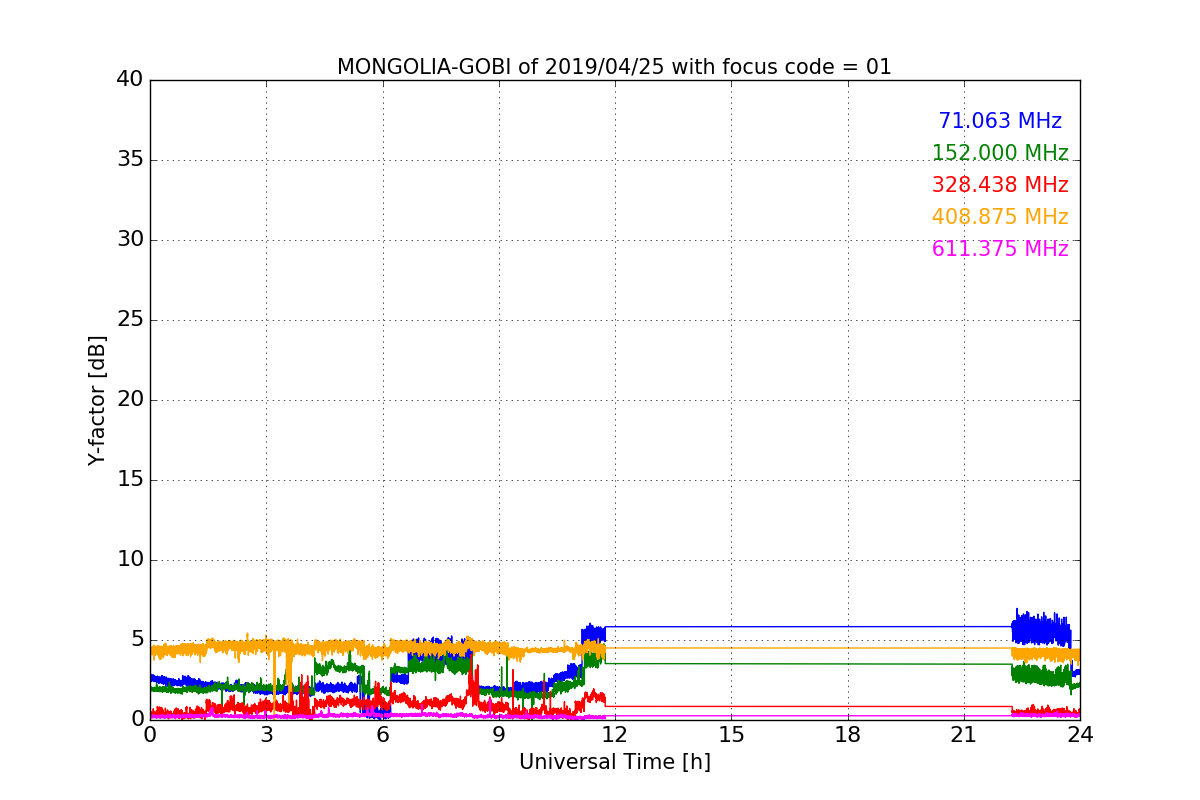Select the 152.000 MHz legend label
1200x800 pixels.
tap(1000, 153)
